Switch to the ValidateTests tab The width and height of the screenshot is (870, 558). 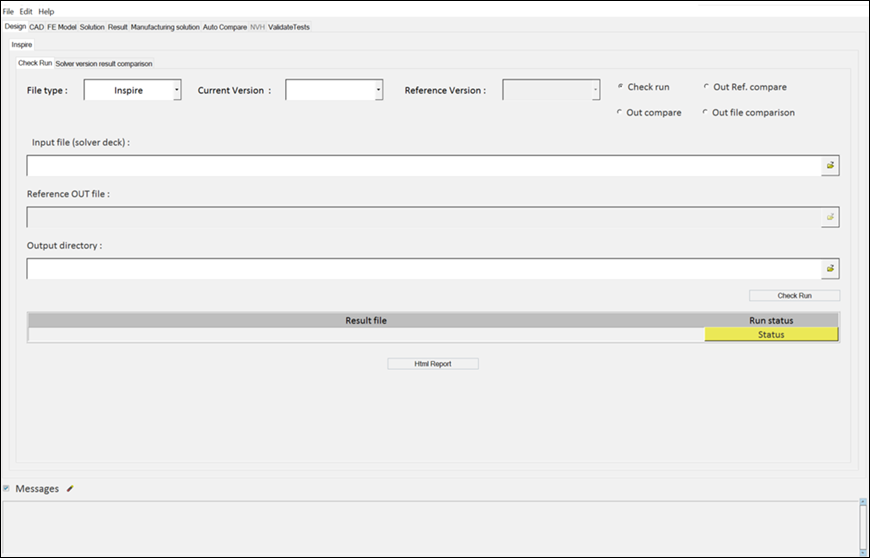point(289,27)
